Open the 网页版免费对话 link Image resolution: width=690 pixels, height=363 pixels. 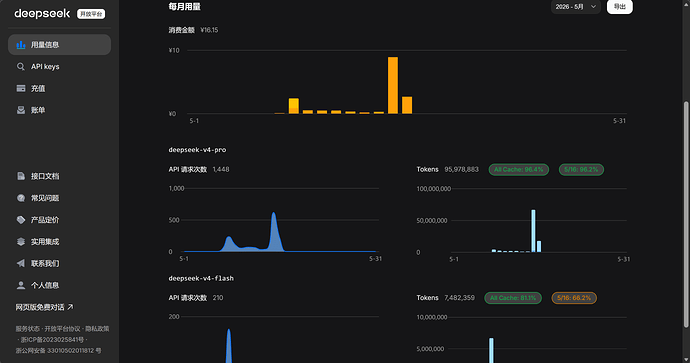tap(44, 307)
